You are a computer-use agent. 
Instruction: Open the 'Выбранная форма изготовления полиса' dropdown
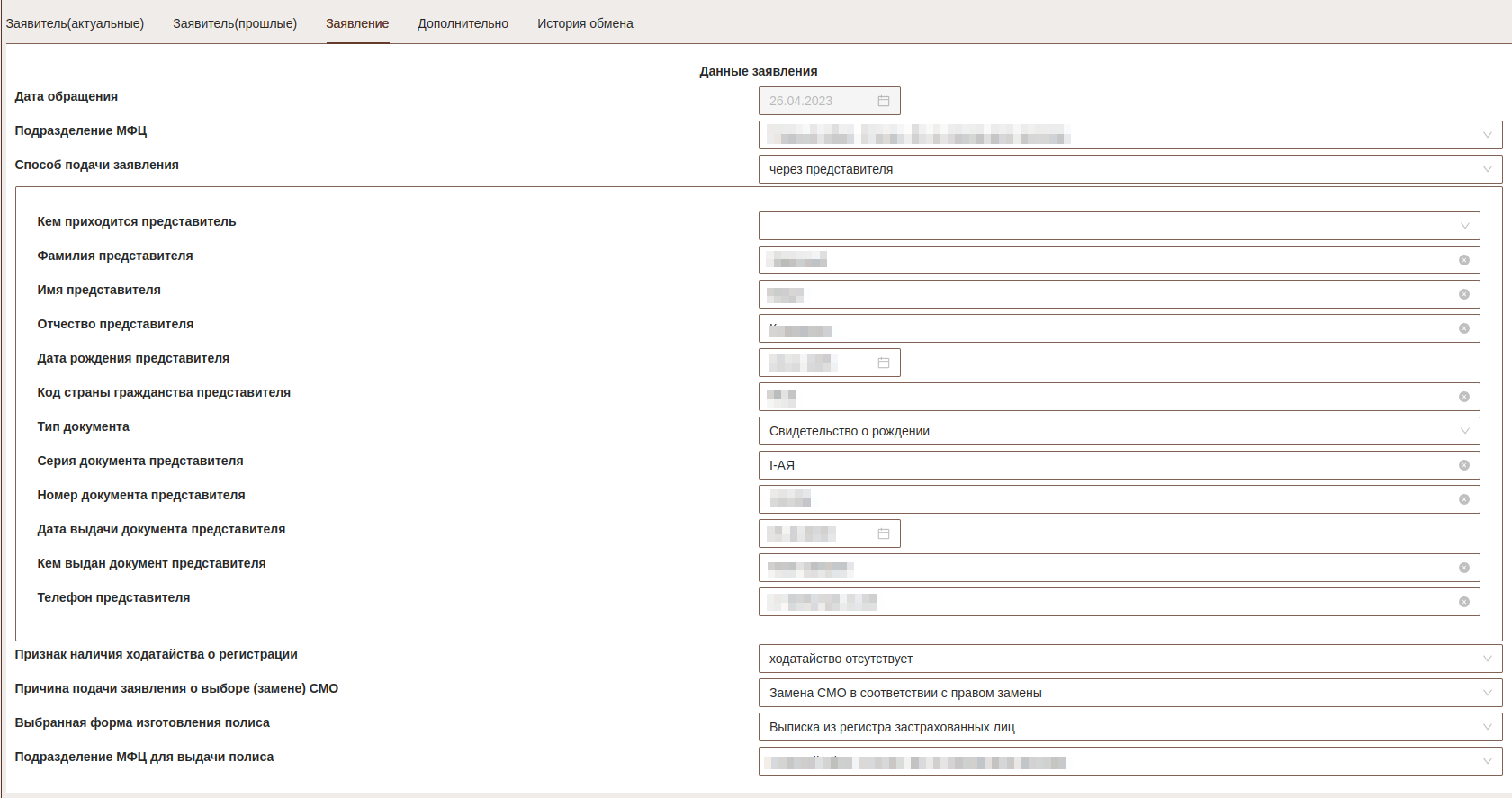1487,727
